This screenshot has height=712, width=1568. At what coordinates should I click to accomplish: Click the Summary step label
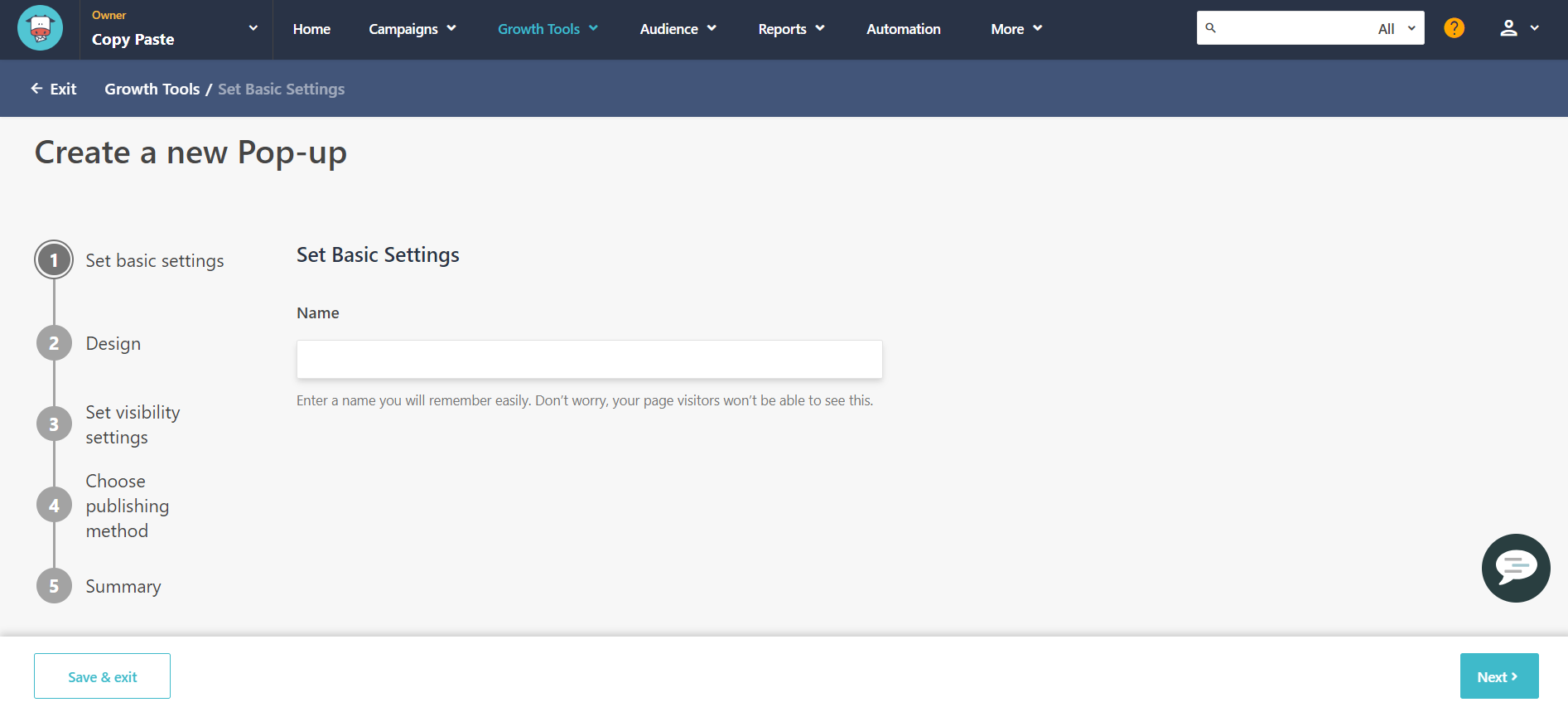pyautogui.click(x=123, y=586)
